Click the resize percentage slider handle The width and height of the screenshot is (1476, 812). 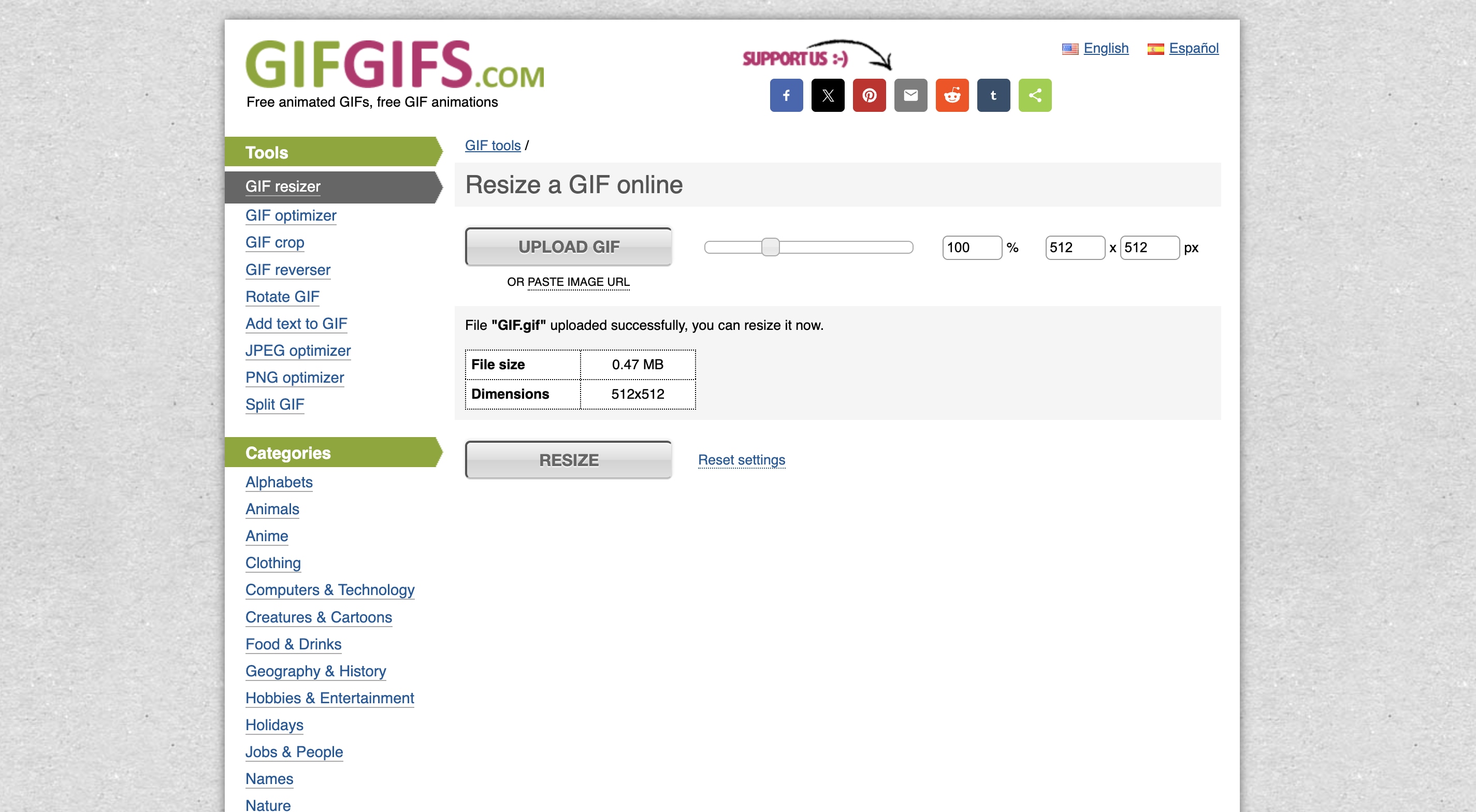(x=770, y=247)
